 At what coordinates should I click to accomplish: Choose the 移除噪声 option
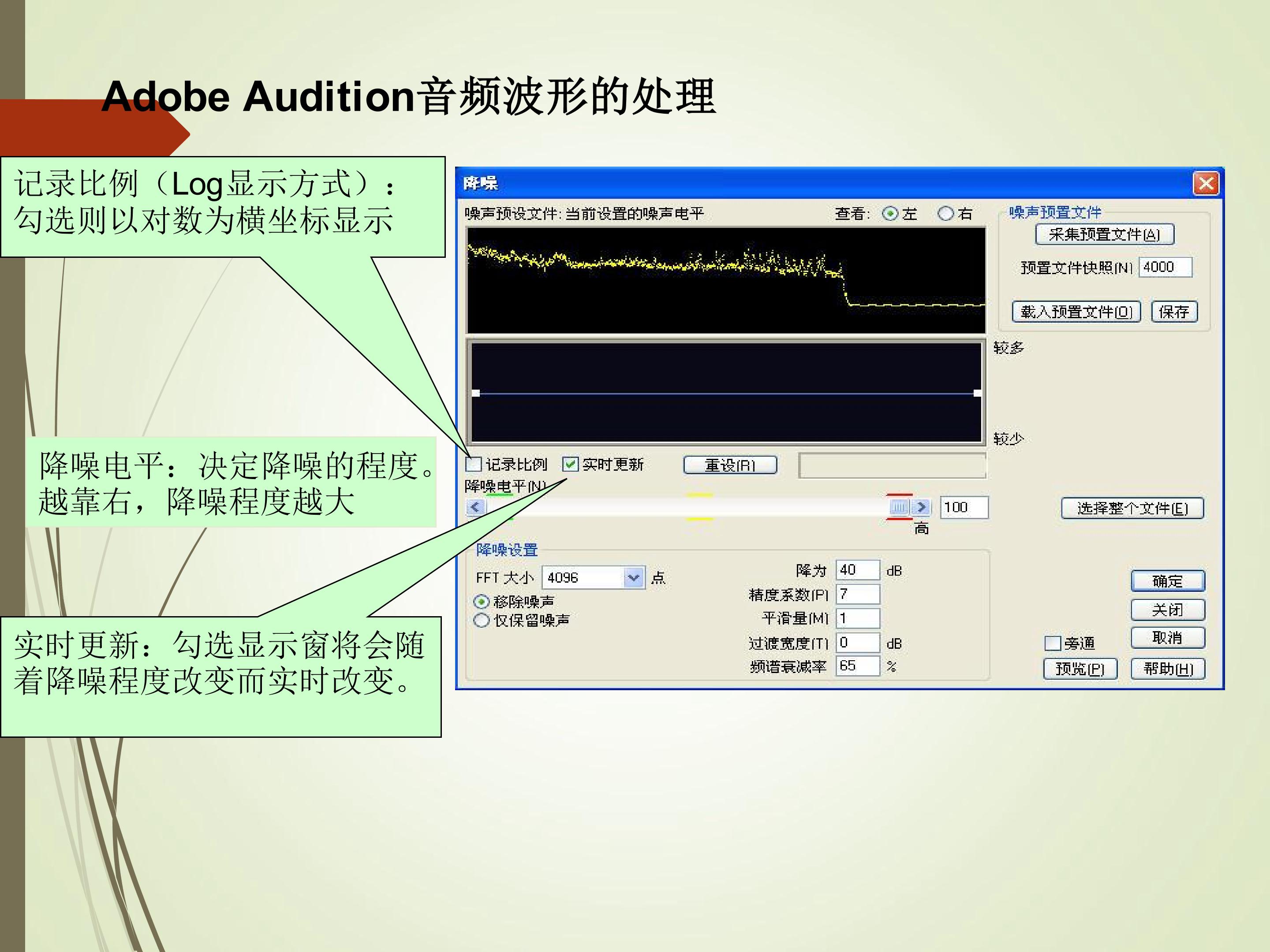(x=481, y=601)
